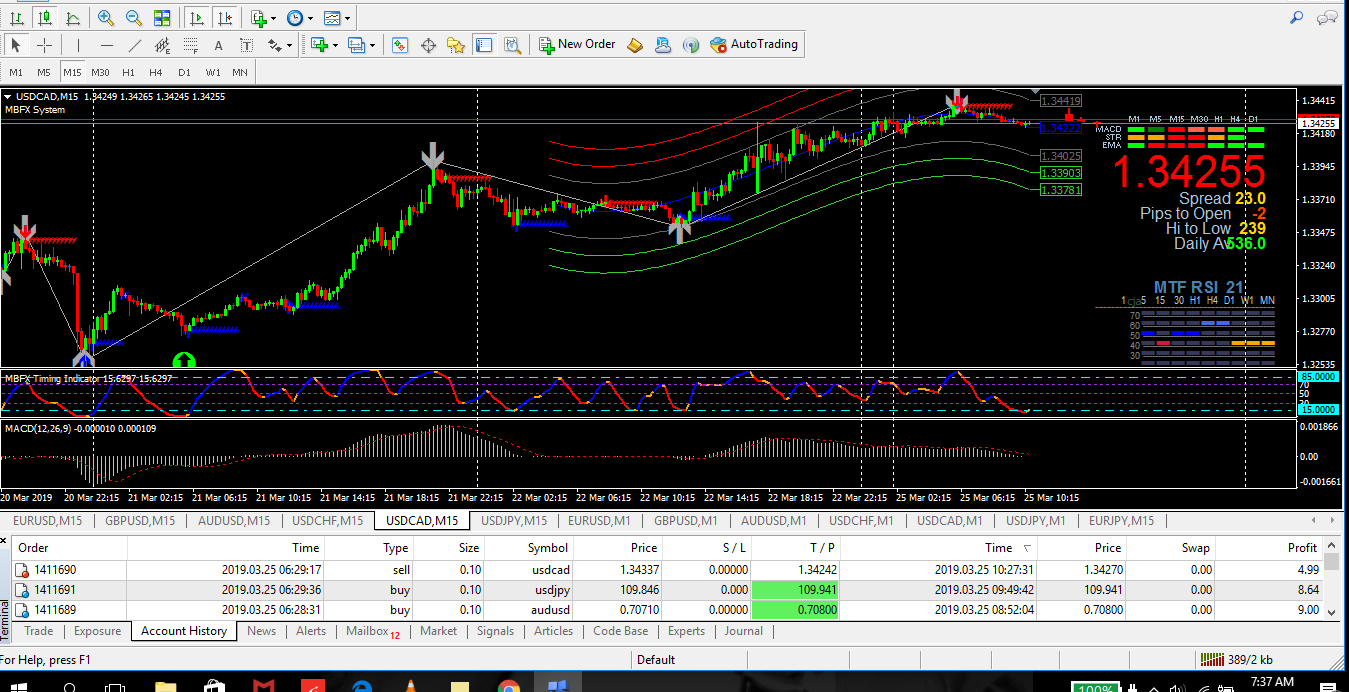Switch timeframe to M1
Screen dimensions: 1349x692
[x=16, y=72]
